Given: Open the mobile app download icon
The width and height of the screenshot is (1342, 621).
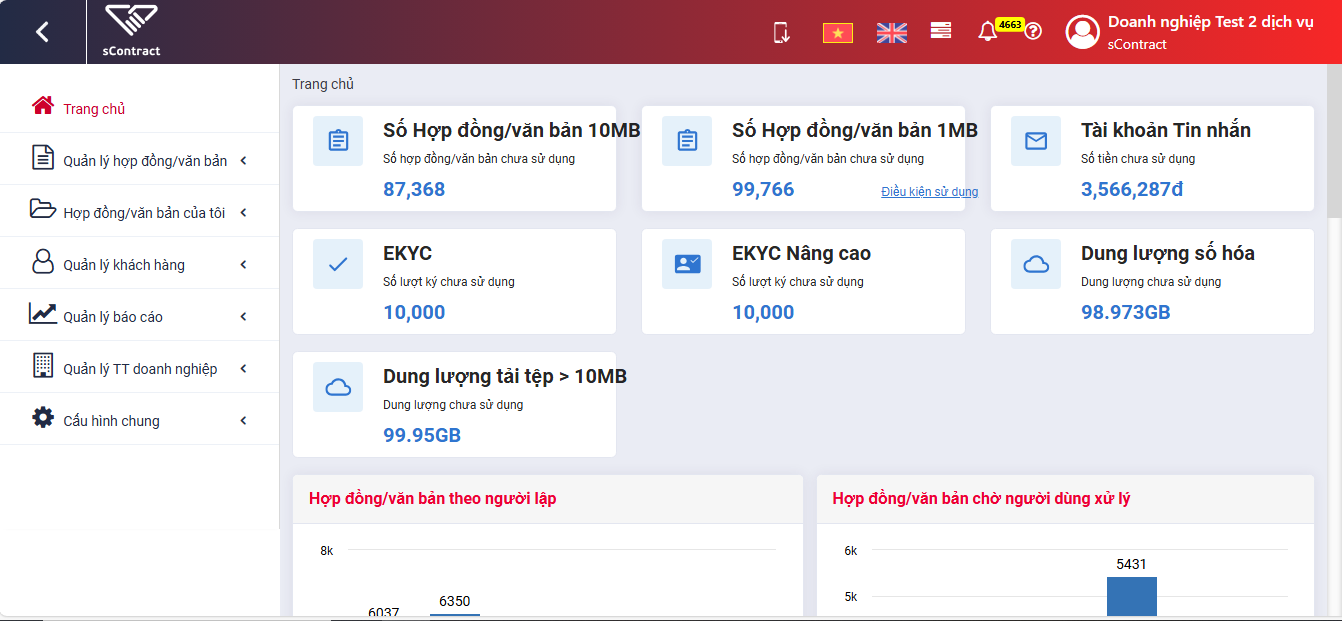Looking at the screenshot, I should click(782, 32).
